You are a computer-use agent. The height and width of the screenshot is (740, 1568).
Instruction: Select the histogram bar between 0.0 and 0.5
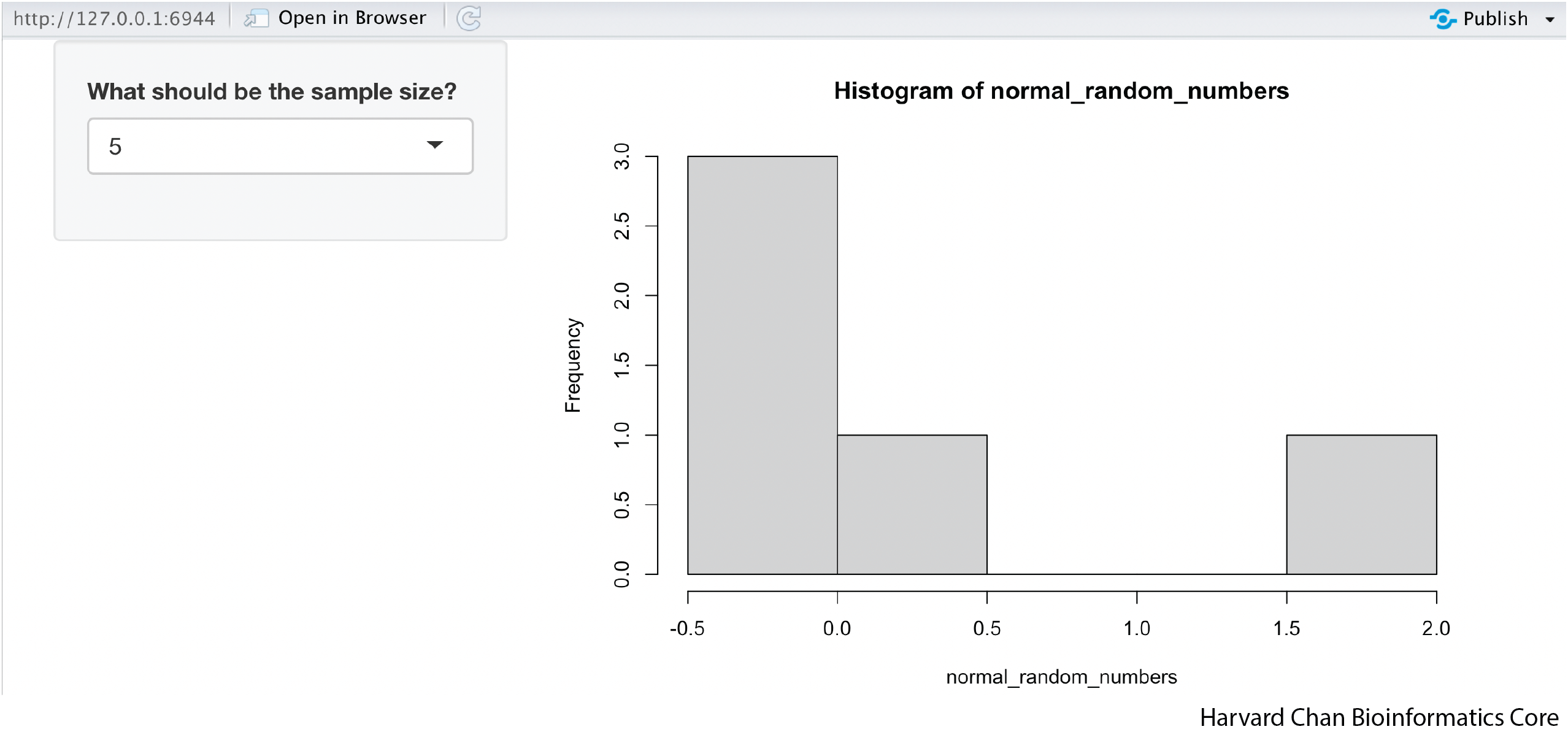click(912, 504)
